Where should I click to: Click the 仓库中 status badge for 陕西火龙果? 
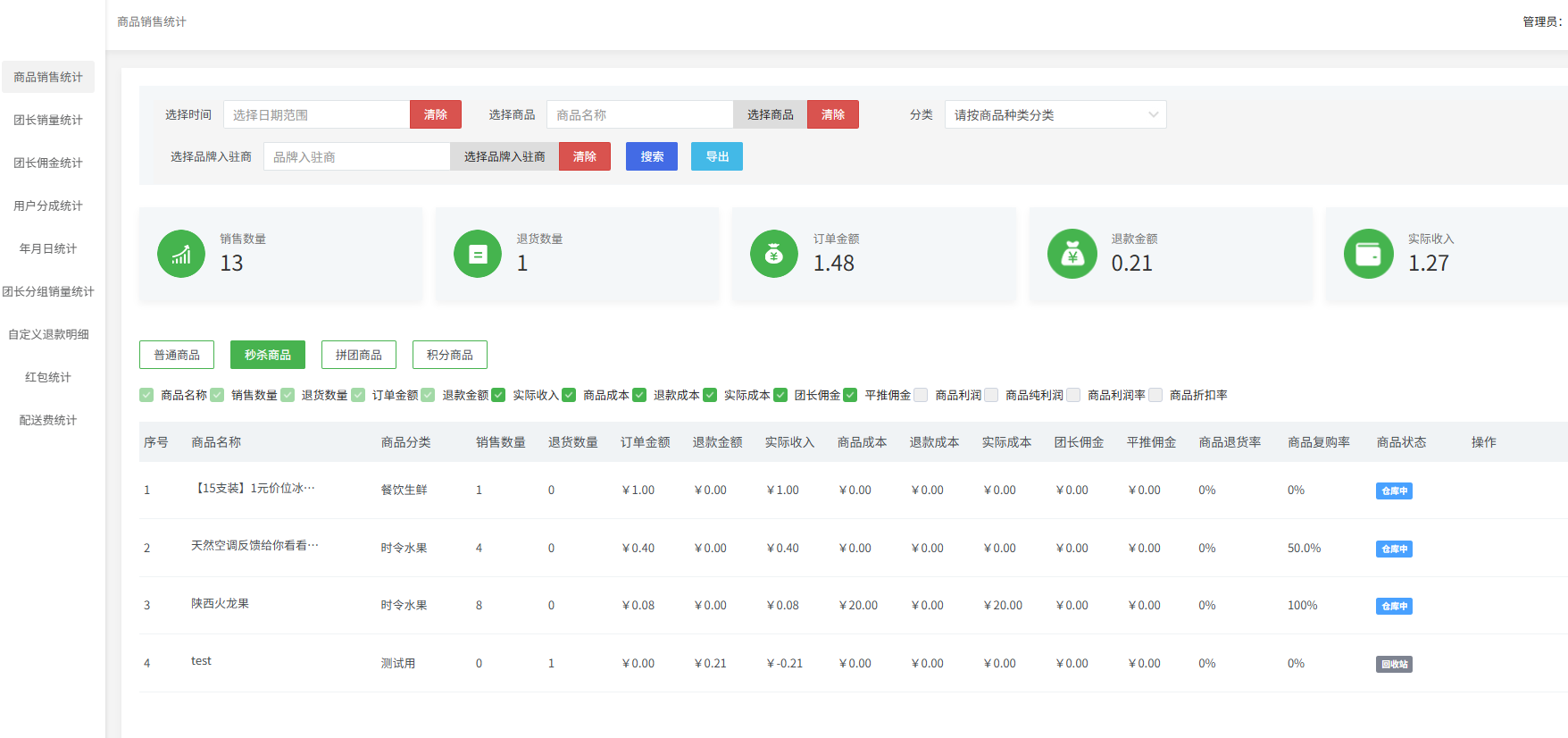pyautogui.click(x=1393, y=606)
